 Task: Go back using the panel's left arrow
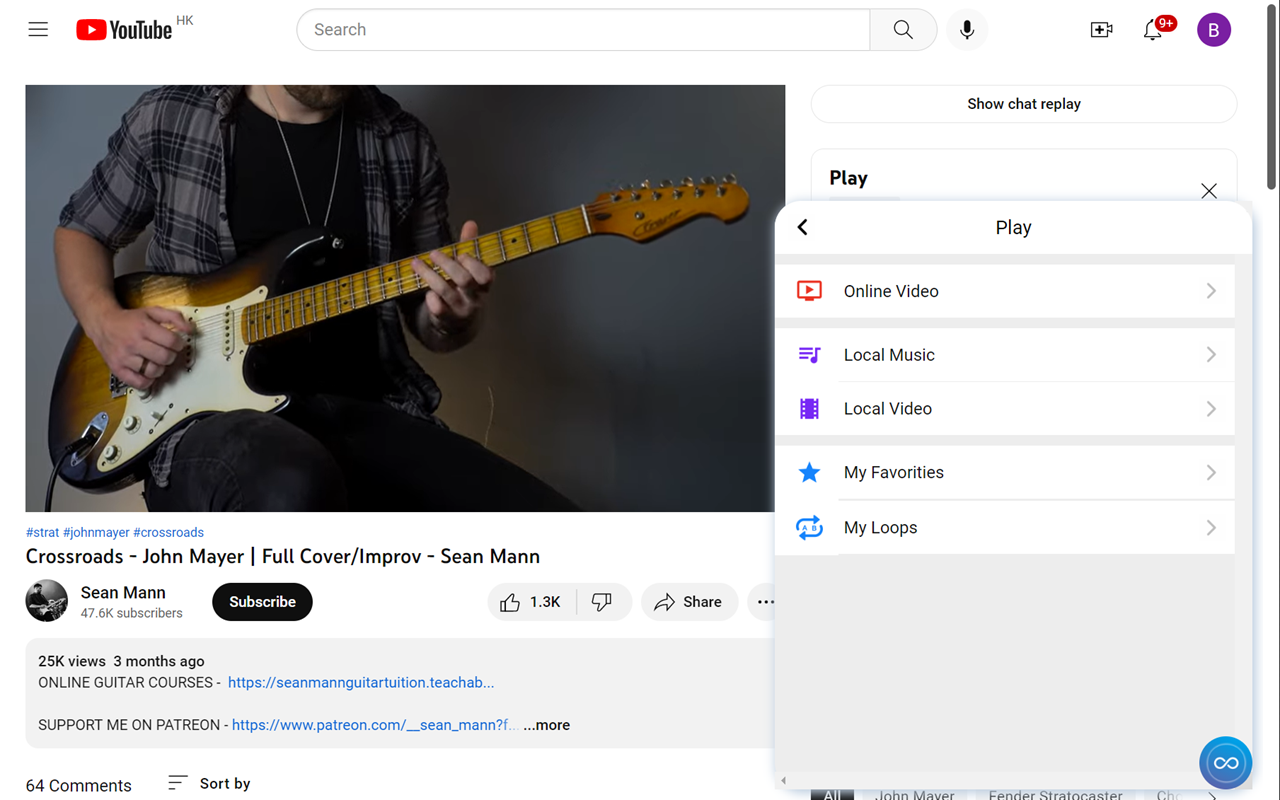(x=802, y=227)
